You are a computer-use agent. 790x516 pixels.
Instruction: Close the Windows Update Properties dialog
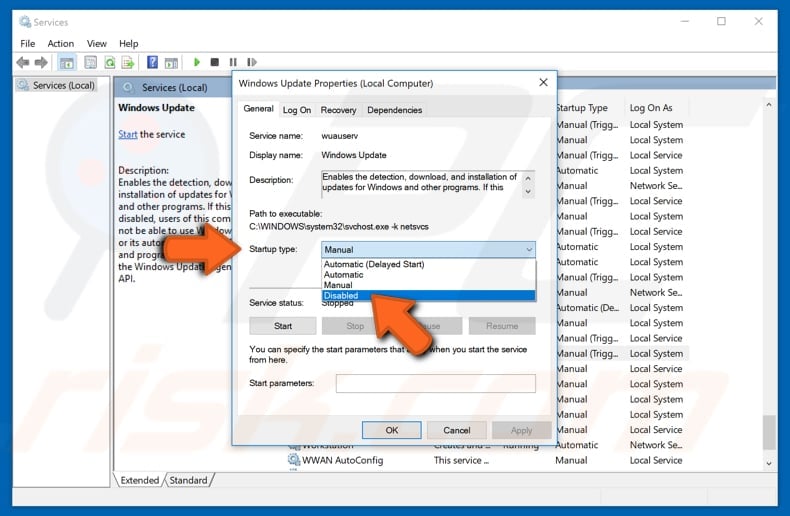[543, 82]
